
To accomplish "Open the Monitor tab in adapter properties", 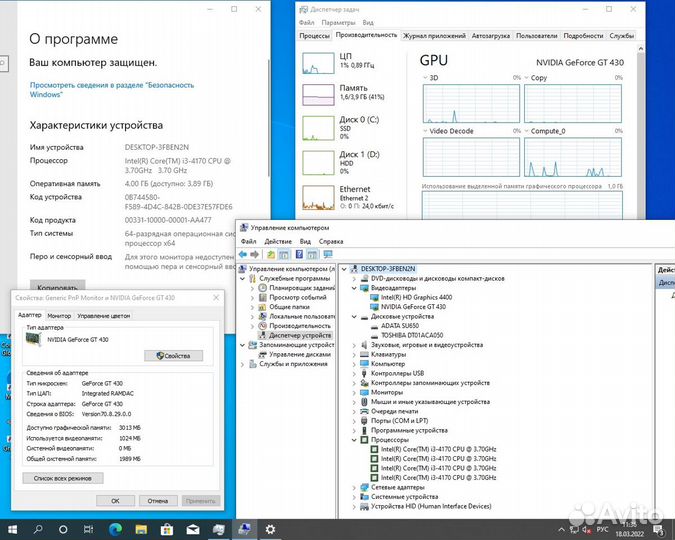I will 59,316.
